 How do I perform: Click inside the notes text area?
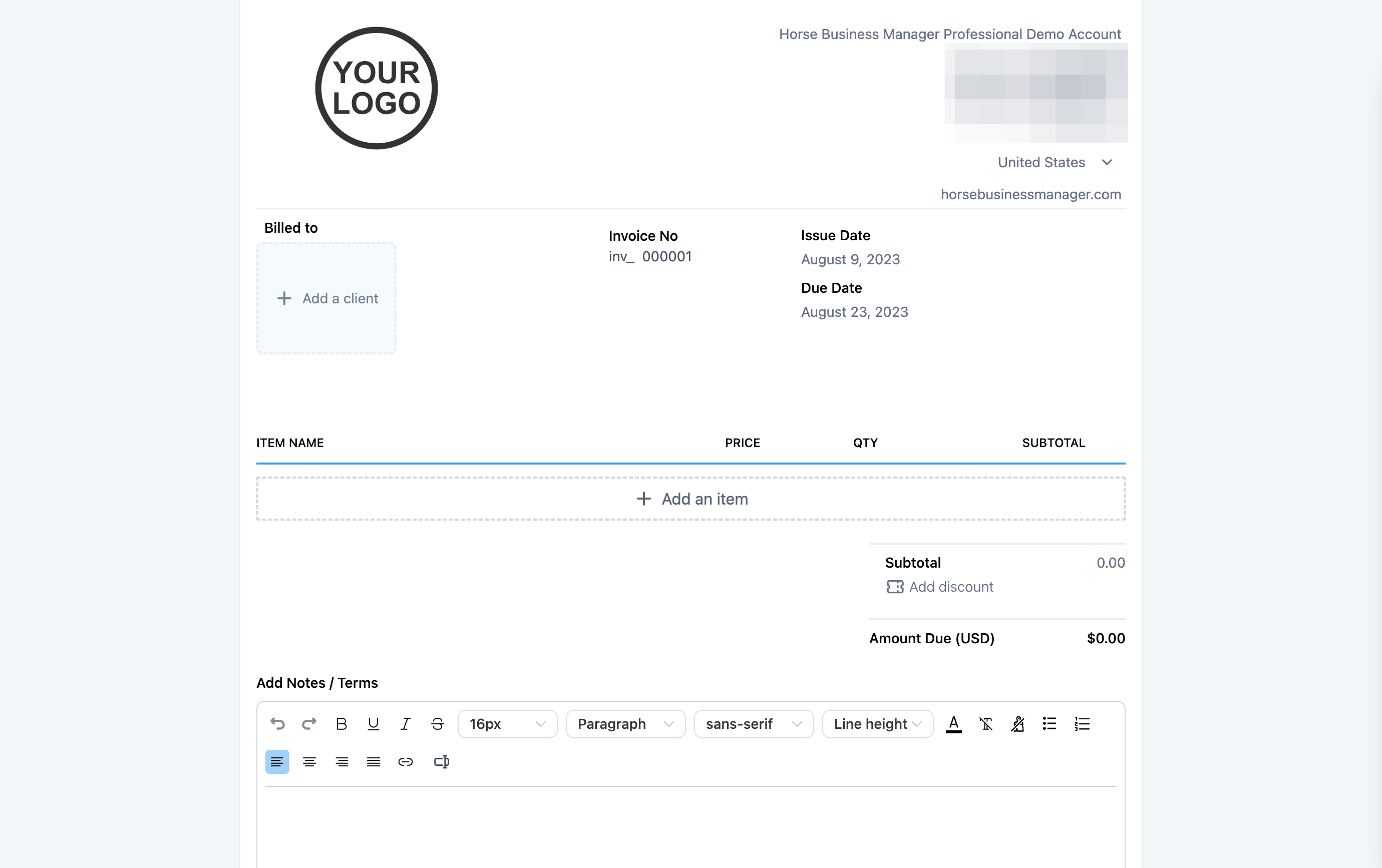point(691,827)
